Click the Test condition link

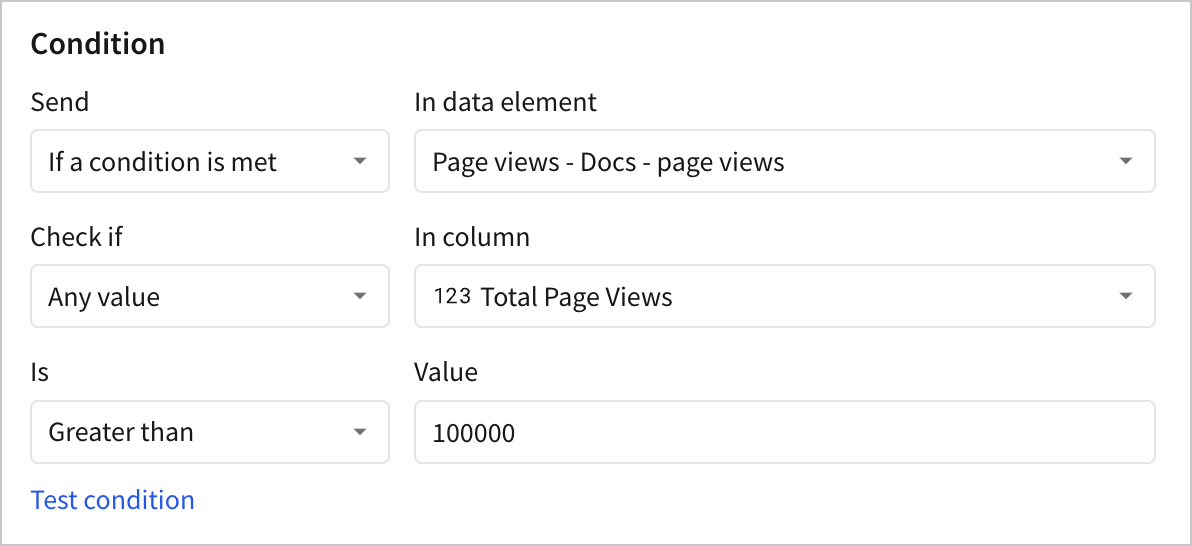point(113,500)
